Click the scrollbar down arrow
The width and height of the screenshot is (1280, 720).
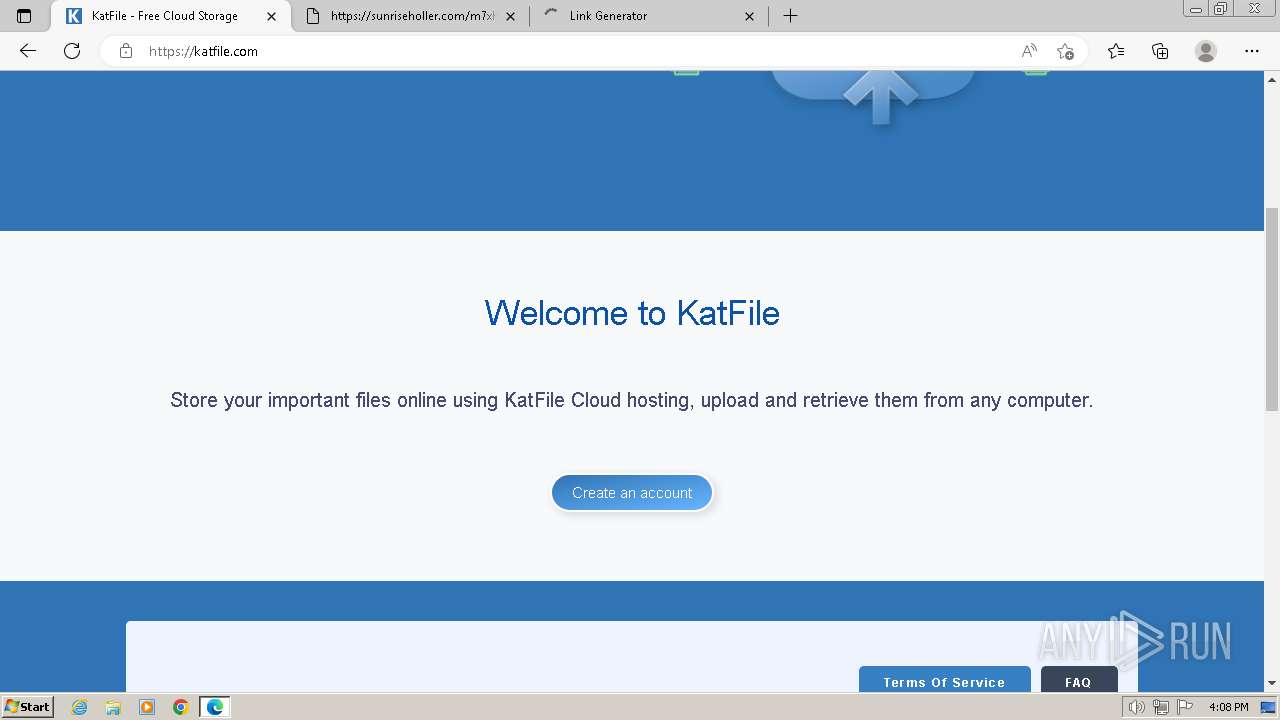(1272, 683)
